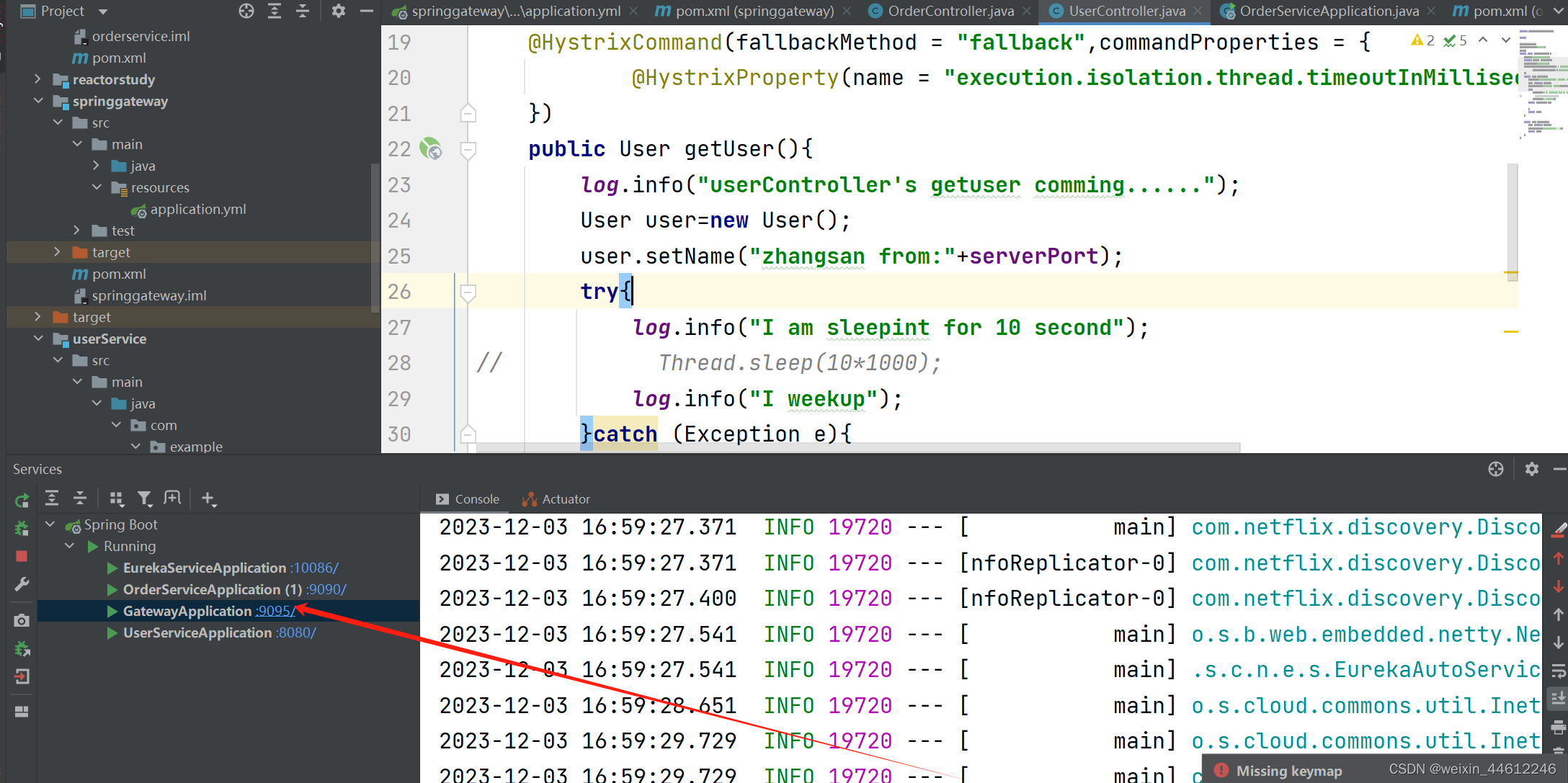
Task: Rerun the selected service with green arrow
Action: 22,500
